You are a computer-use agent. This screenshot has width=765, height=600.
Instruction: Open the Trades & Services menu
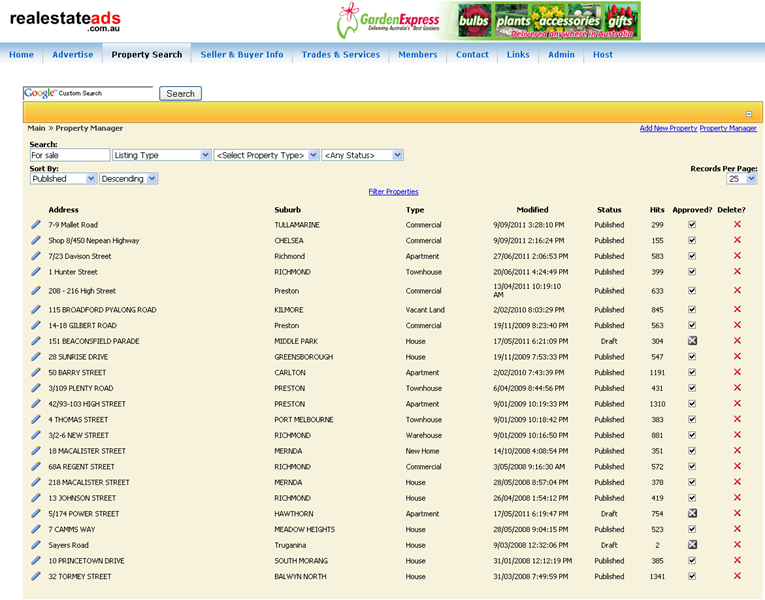341,55
